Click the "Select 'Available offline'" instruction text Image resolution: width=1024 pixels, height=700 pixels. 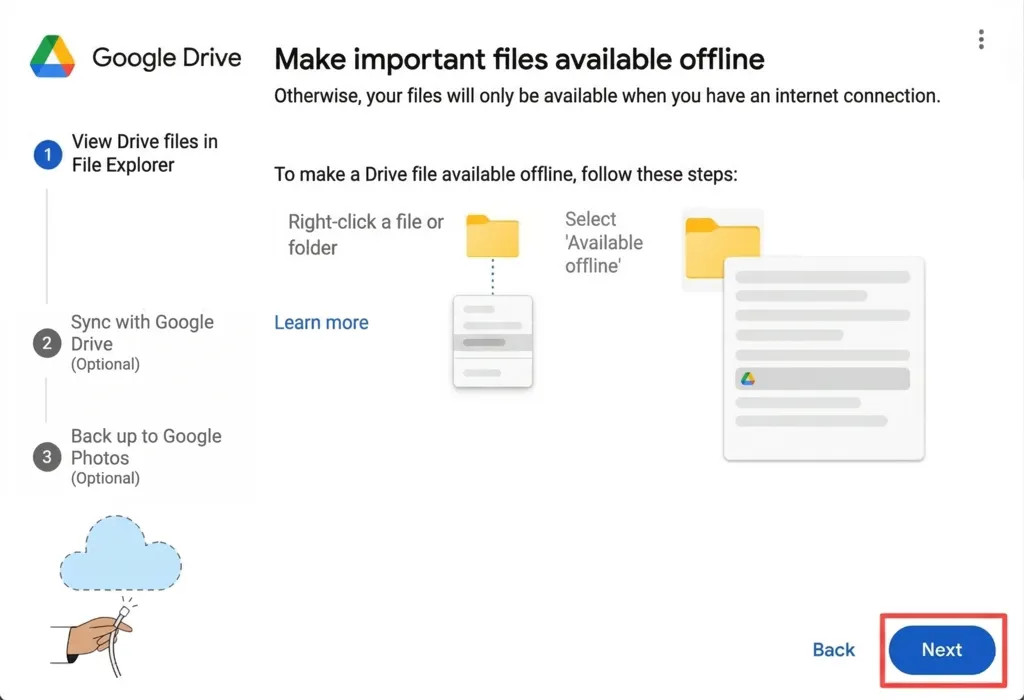pyautogui.click(x=603, y=242)
